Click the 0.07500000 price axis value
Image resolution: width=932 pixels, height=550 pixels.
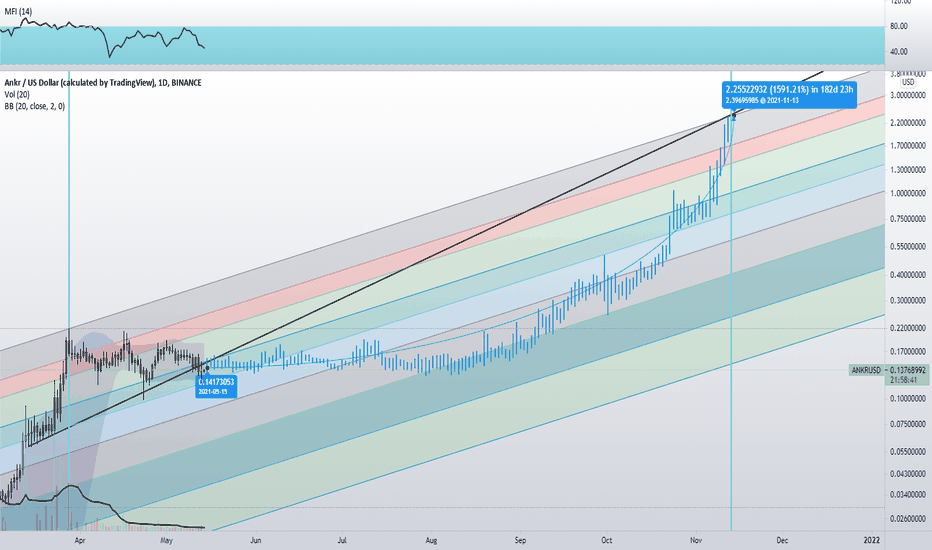point(908,425)
